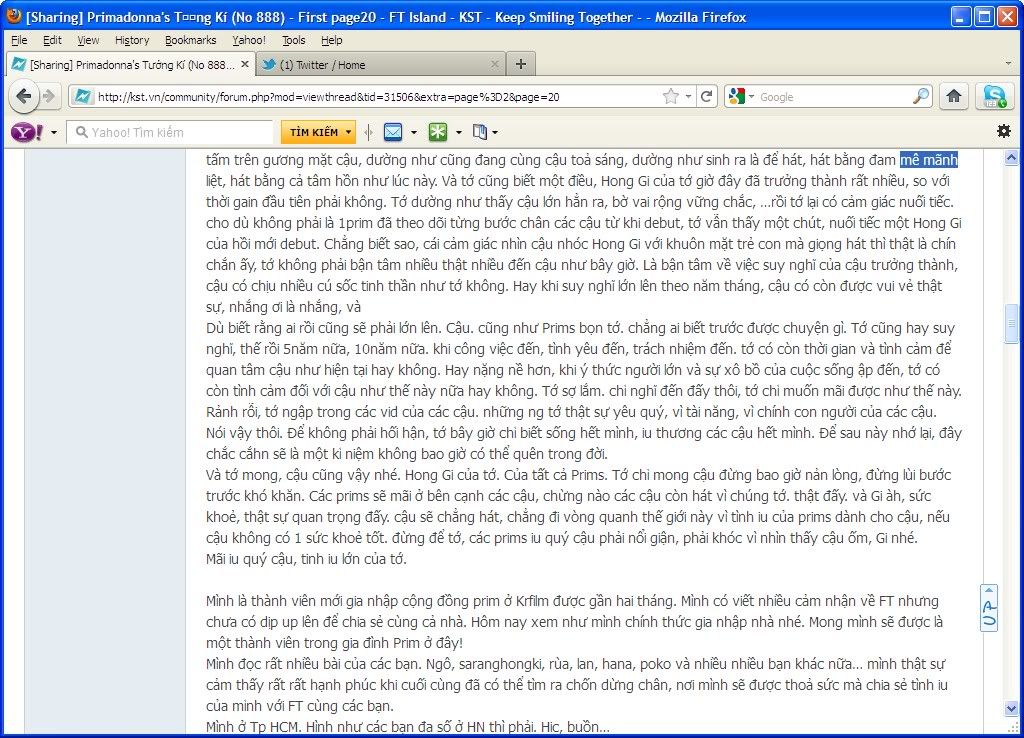Click the site identity favicon in the address bar
Viewport: 1024px width, 738px height.
pos(82,97)
